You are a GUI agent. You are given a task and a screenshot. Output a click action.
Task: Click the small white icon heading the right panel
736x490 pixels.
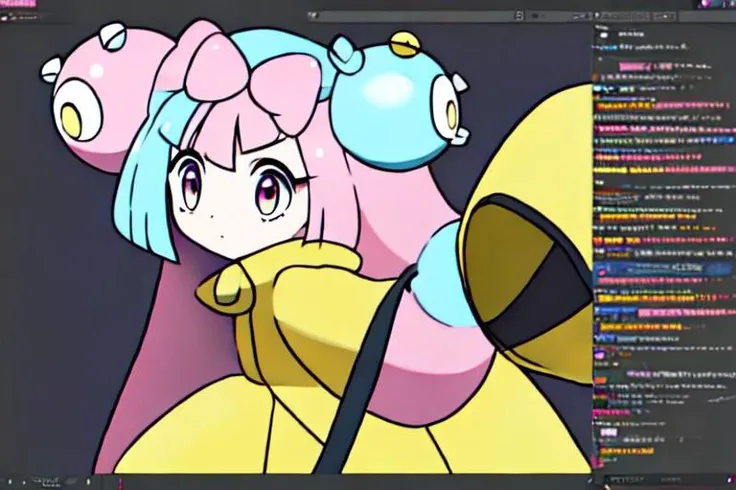coord(604,35)
